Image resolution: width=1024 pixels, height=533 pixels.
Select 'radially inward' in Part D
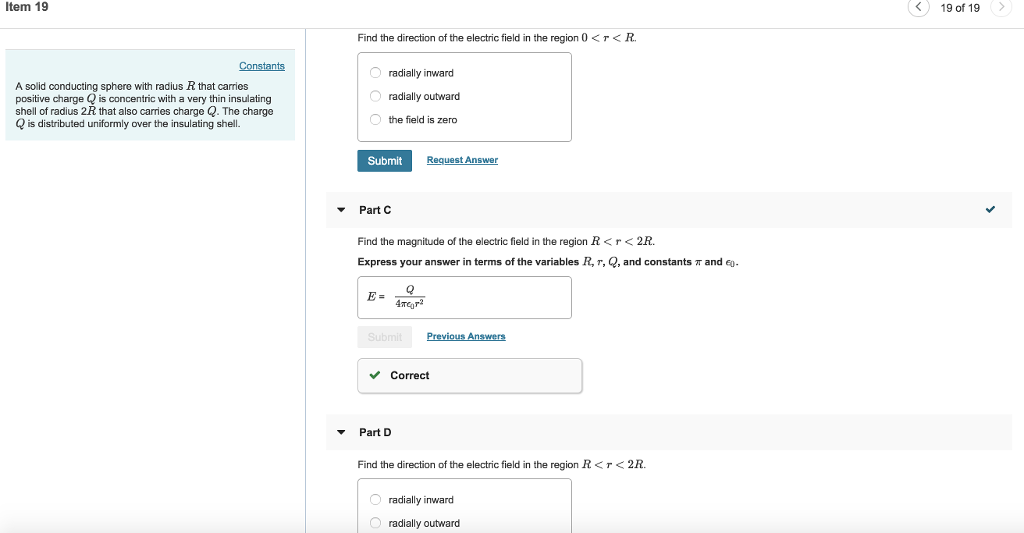click(x=376, y=500)
